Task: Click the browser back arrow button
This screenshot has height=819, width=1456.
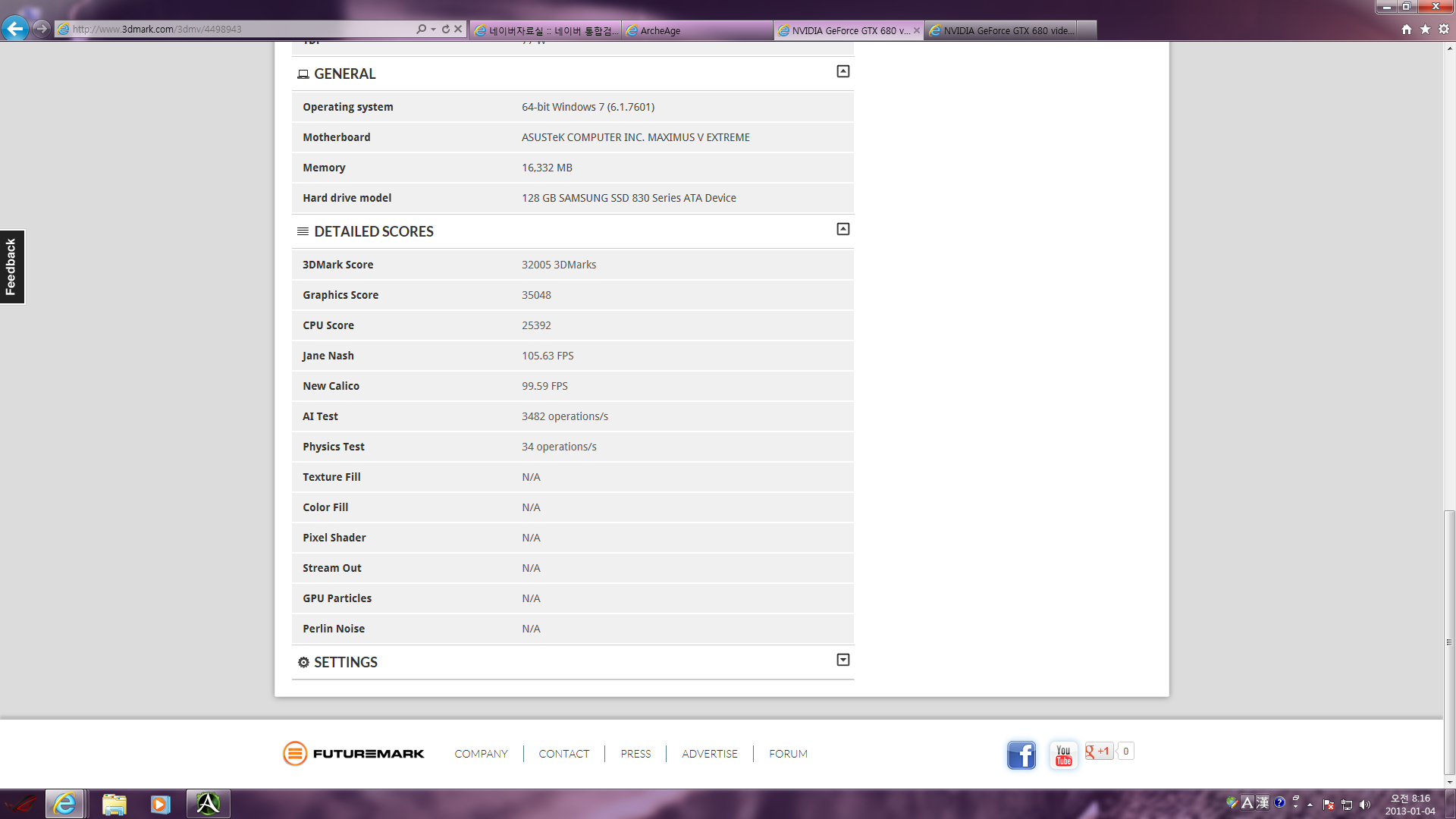Action: point(14,29)
